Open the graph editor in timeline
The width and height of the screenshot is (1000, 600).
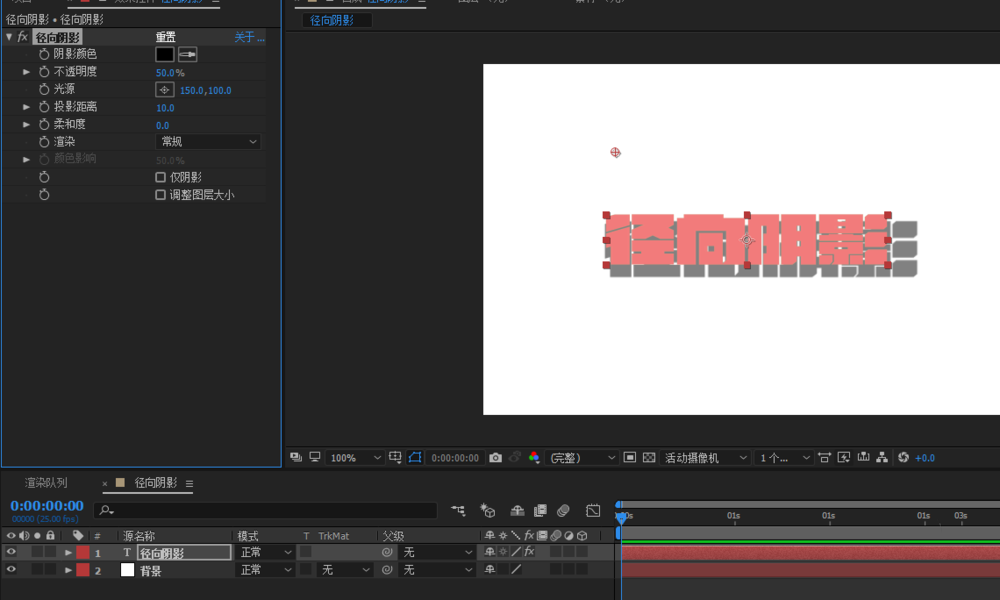coord(593,511)
